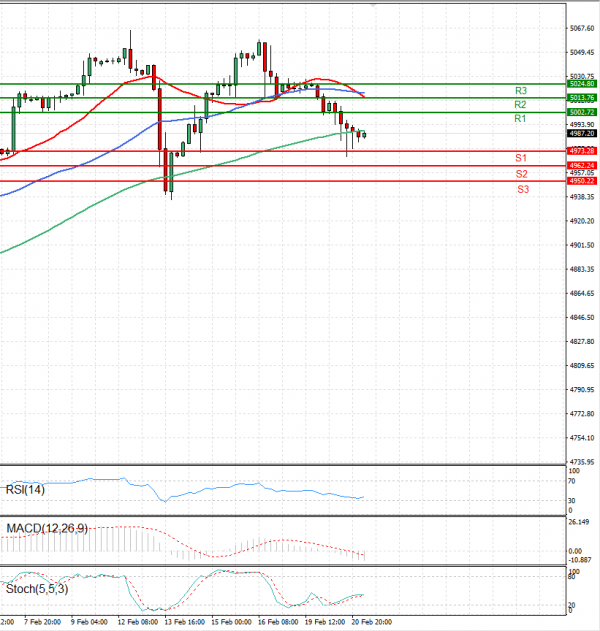Viewport: 600px width, 631px height.
Task: Click the latest candlestick on the chart
Action: pos(364,135)
